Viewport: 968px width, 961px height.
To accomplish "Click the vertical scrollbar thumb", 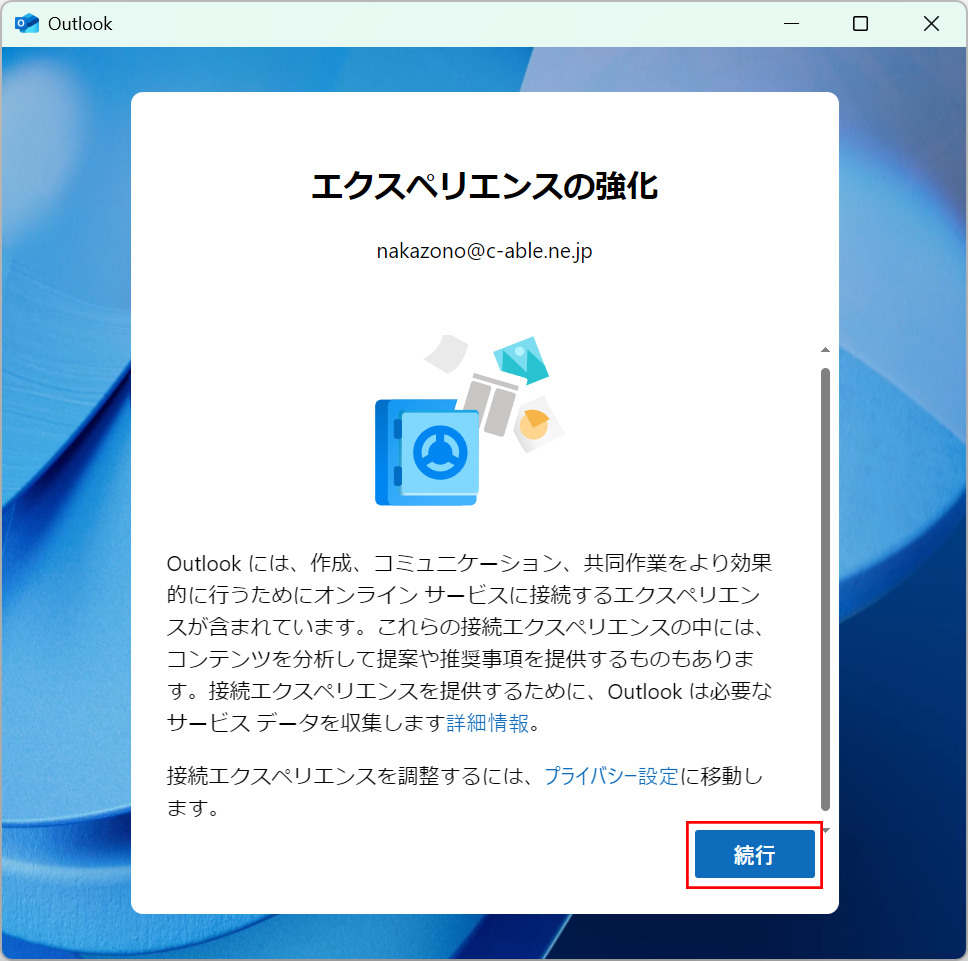I will (825, 589).
